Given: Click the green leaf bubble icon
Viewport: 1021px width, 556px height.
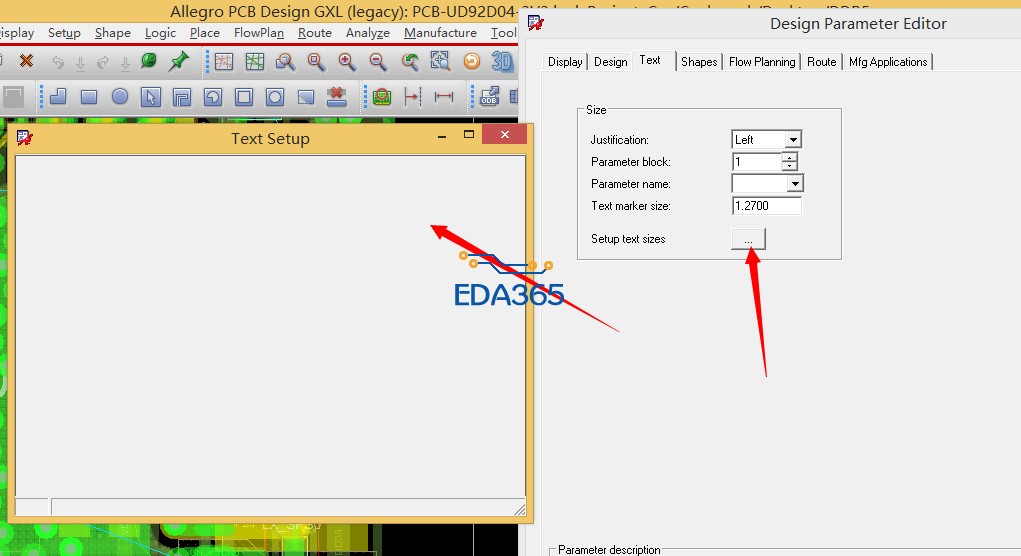Looking at the screenshot, I should click(149, 61).
